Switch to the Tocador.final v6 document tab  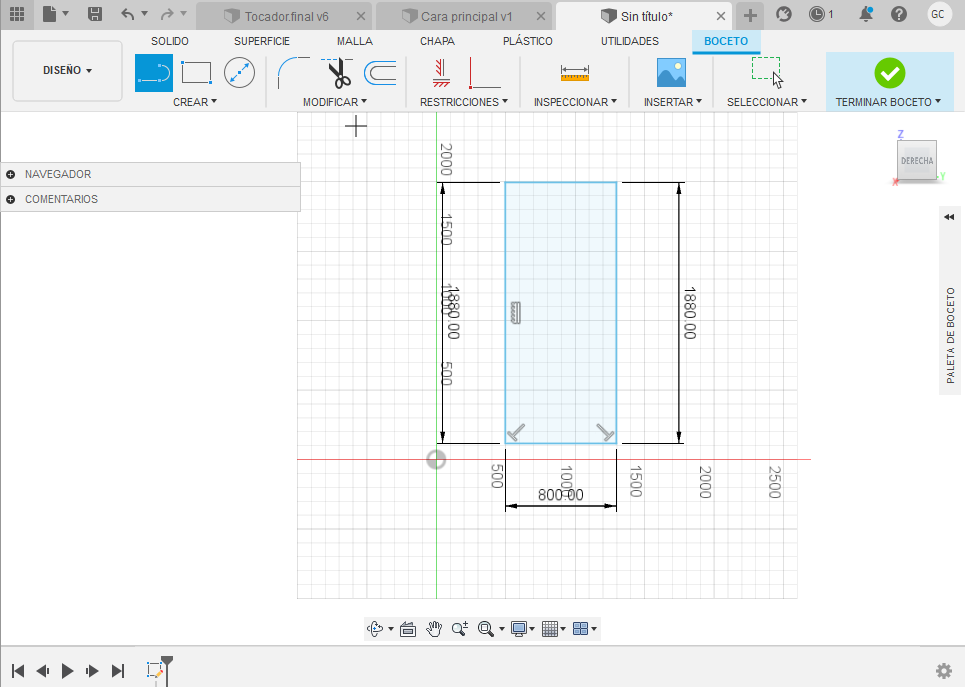[x=284, y=16]
